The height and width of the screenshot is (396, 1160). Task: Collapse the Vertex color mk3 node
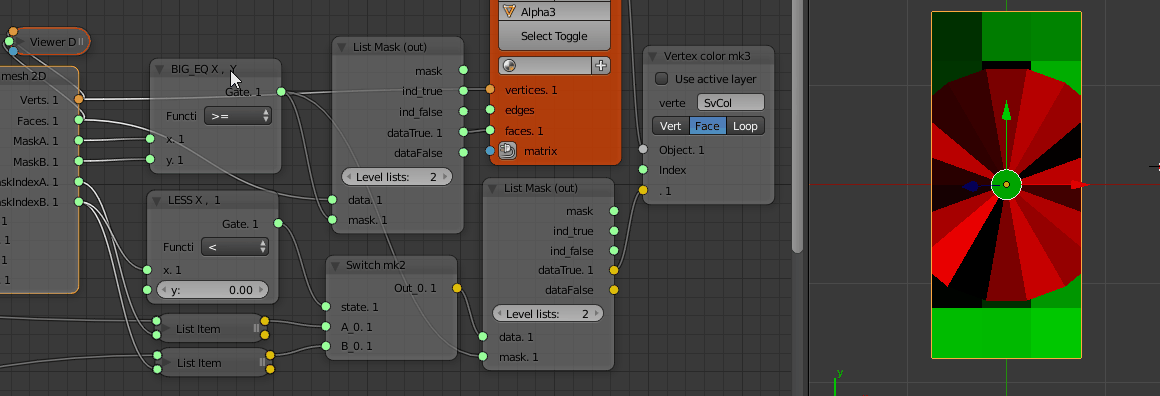[653, 56]
